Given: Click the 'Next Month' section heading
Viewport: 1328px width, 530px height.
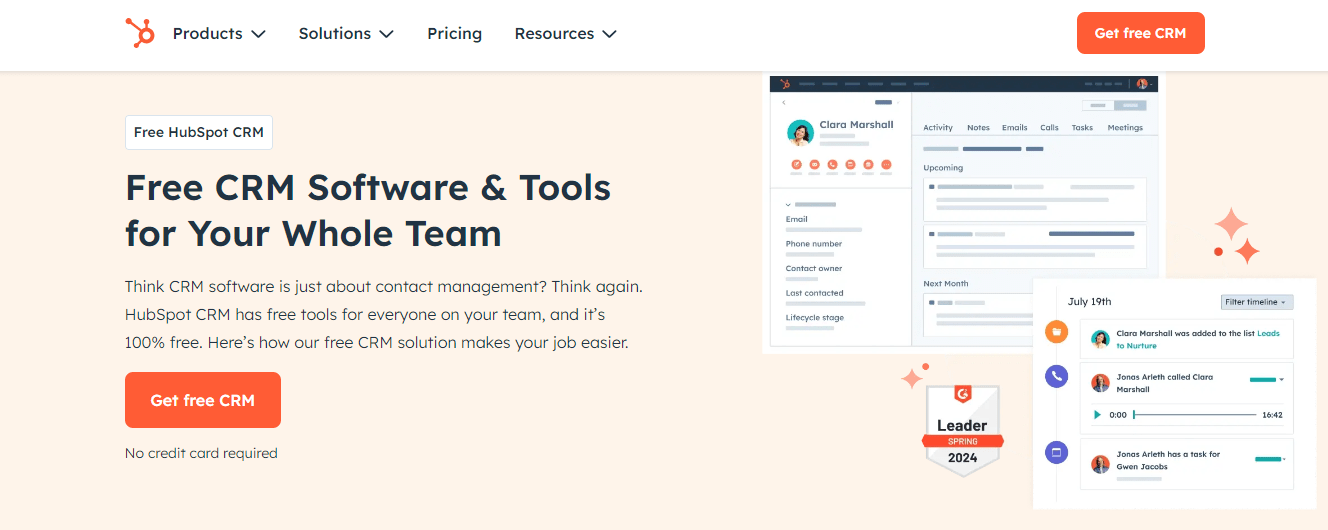Looking at the screenshot, I should [946, 284].
